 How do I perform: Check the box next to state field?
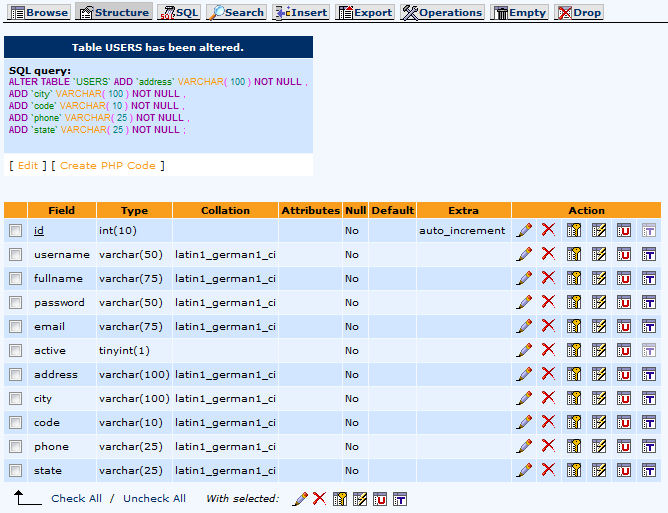pos(15,471)
